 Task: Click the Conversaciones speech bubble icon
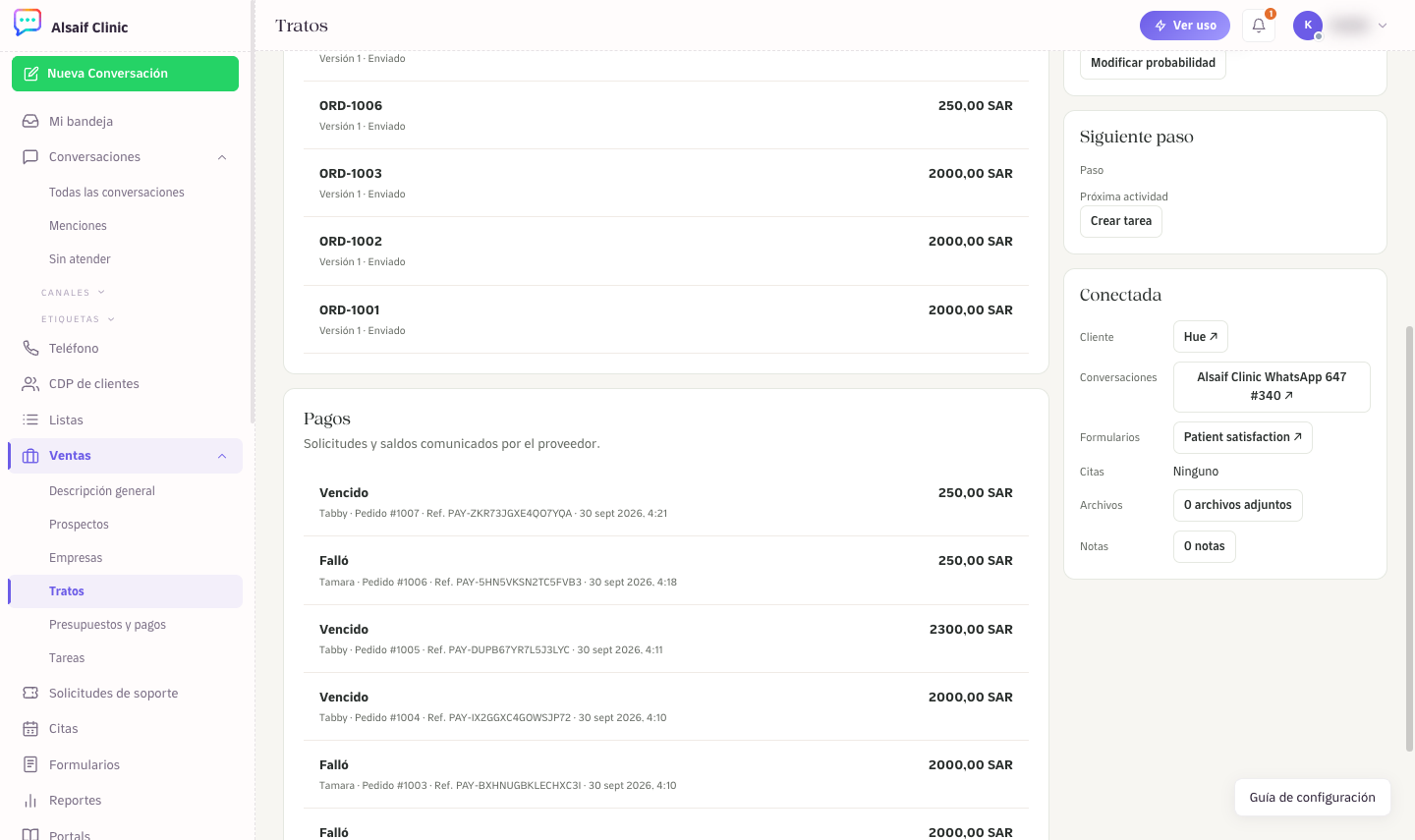coord(30,157)
